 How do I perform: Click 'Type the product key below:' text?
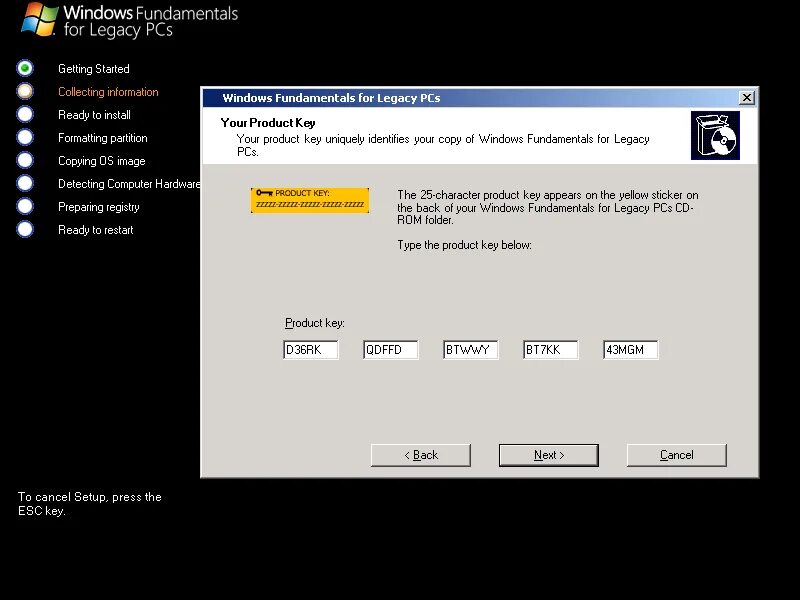pos(464,245)
